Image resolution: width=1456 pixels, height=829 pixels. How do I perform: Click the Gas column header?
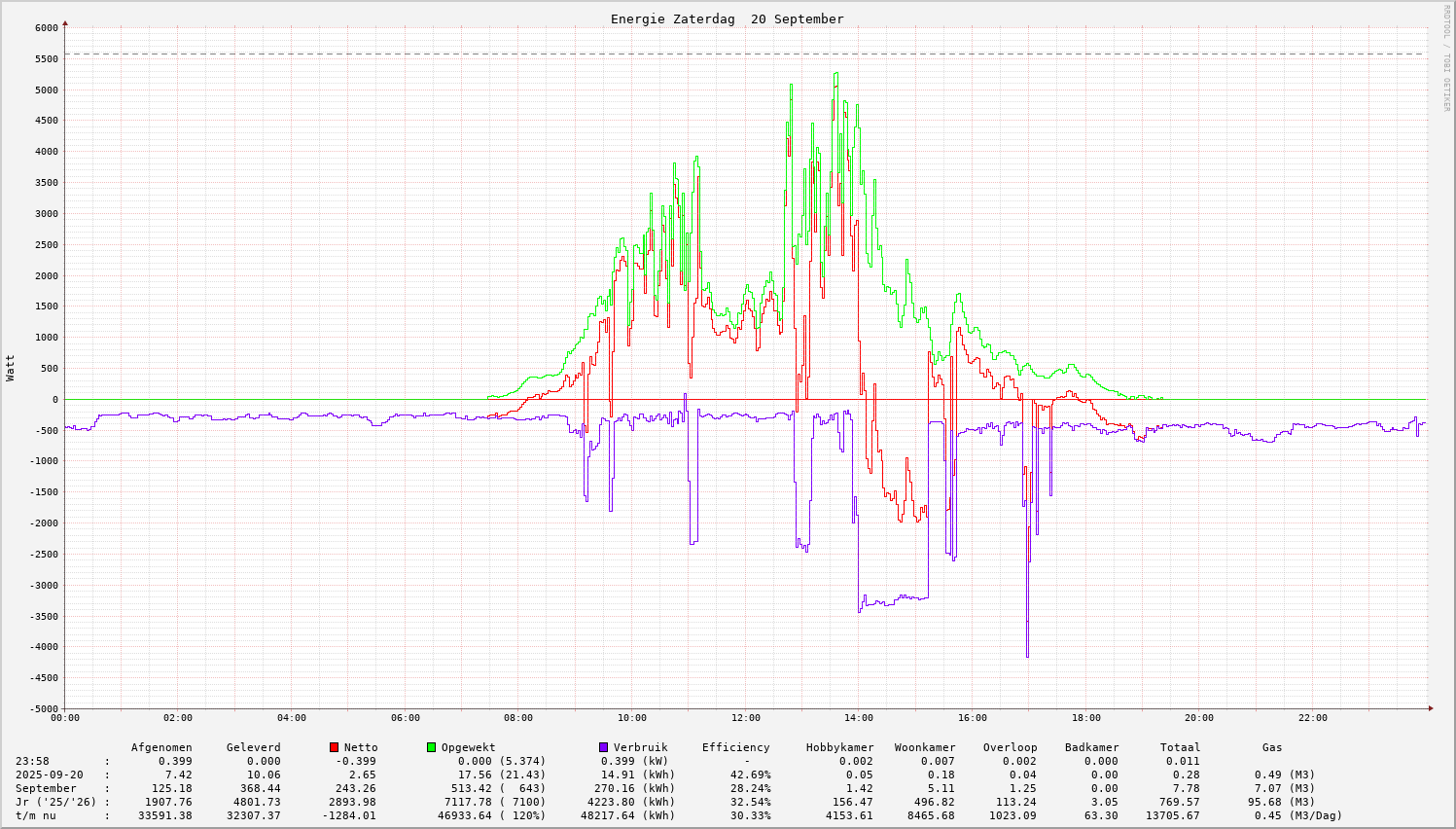click(1272, 747)
